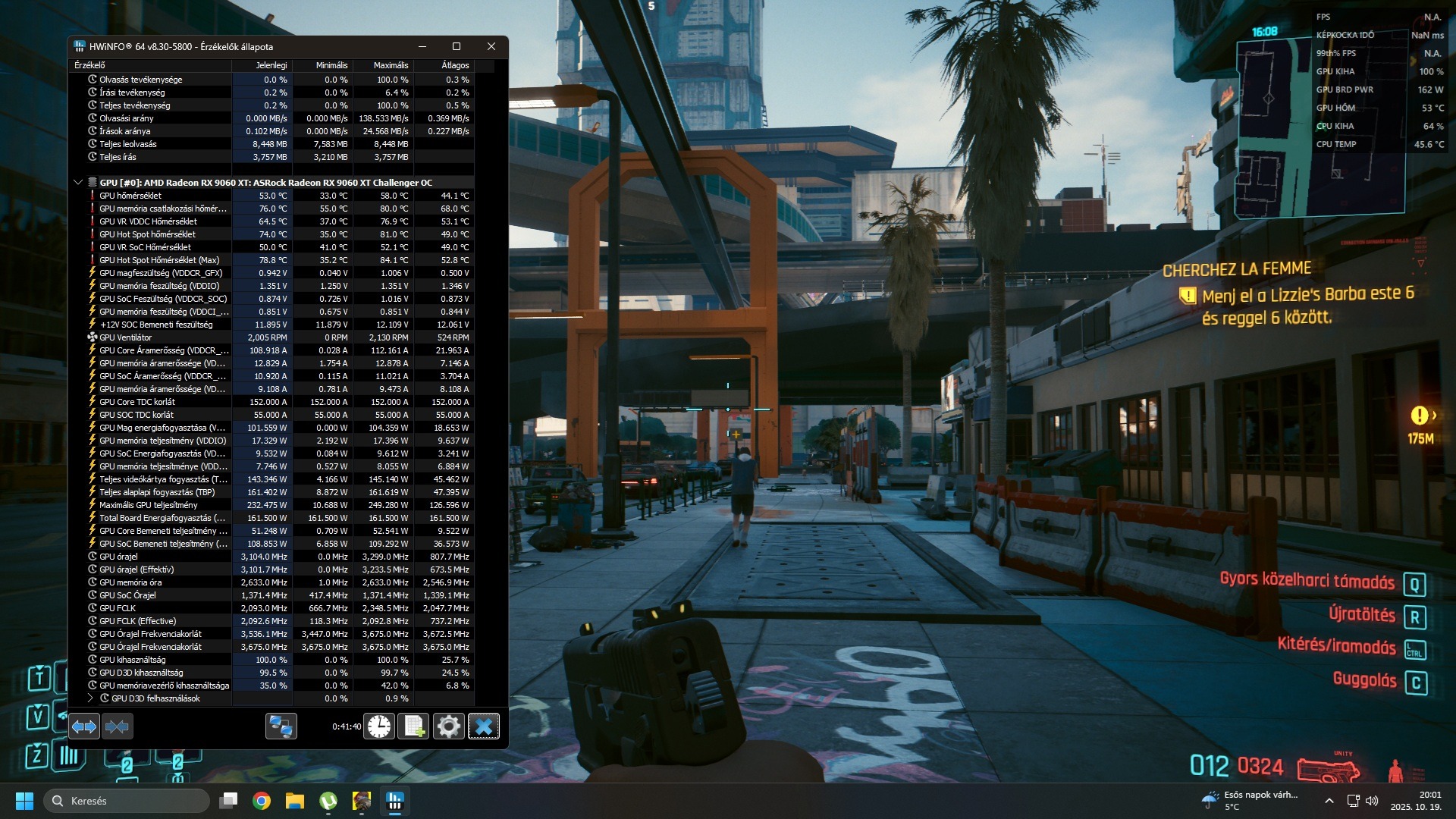Screen dimensions: 1456x819
Task: Open the Windows Start menu
Action: click(24, 801)
